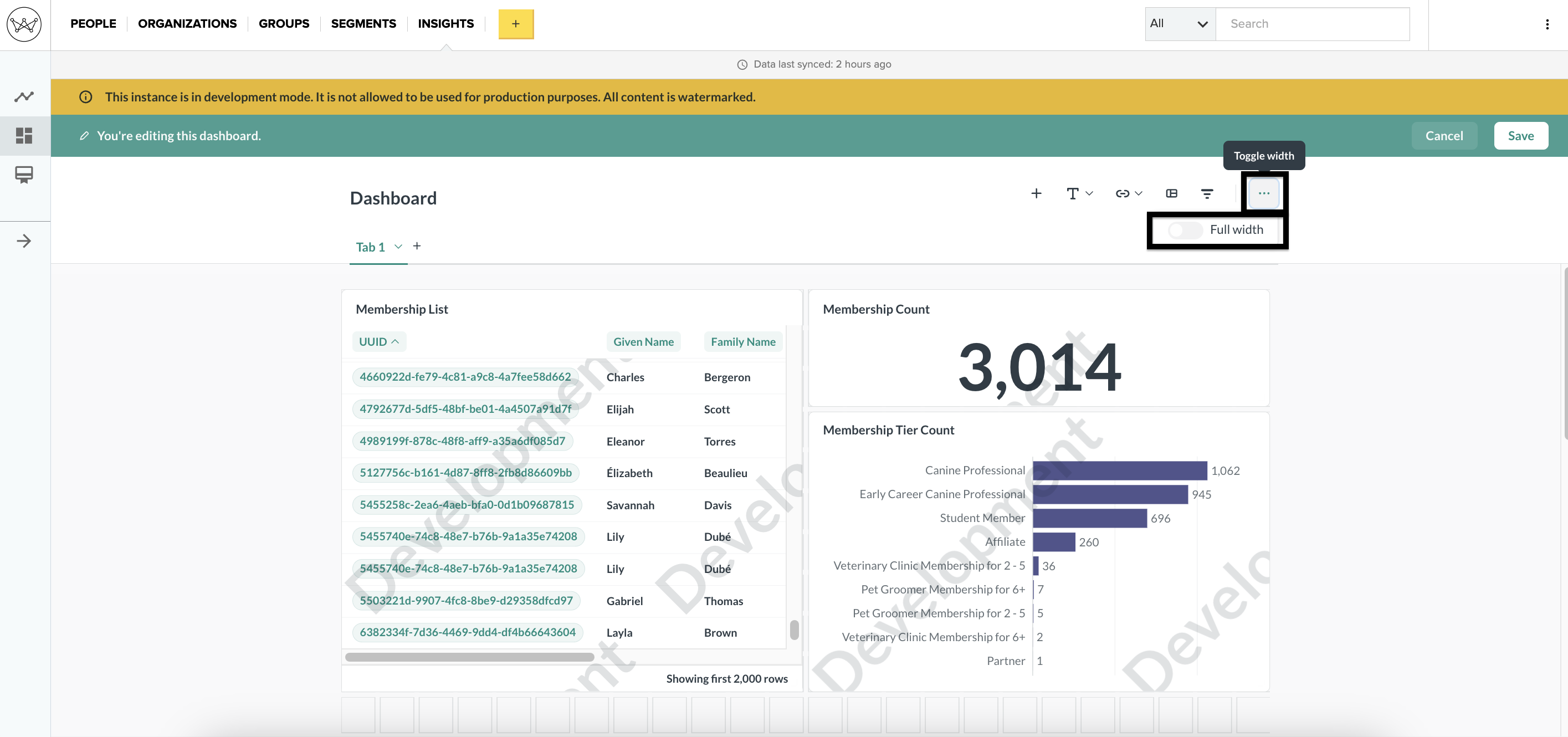Image resolution: width=1568 pixels, height=737 pixels.
Task: Open the line chart sidebar icon
Action: (x=24, y=96)
